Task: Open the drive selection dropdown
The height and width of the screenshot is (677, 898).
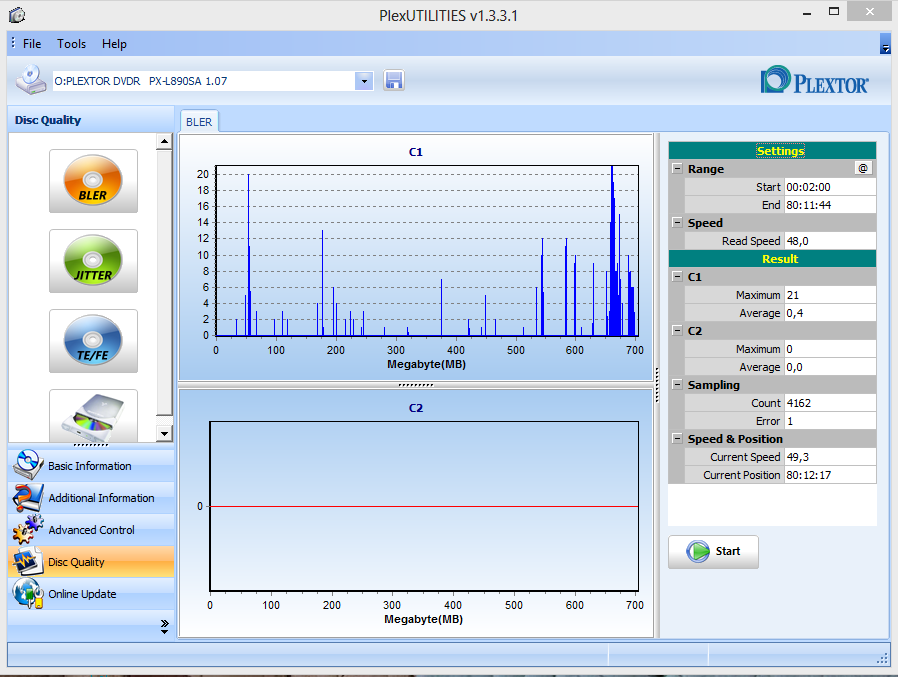Action: click(364, 81)
